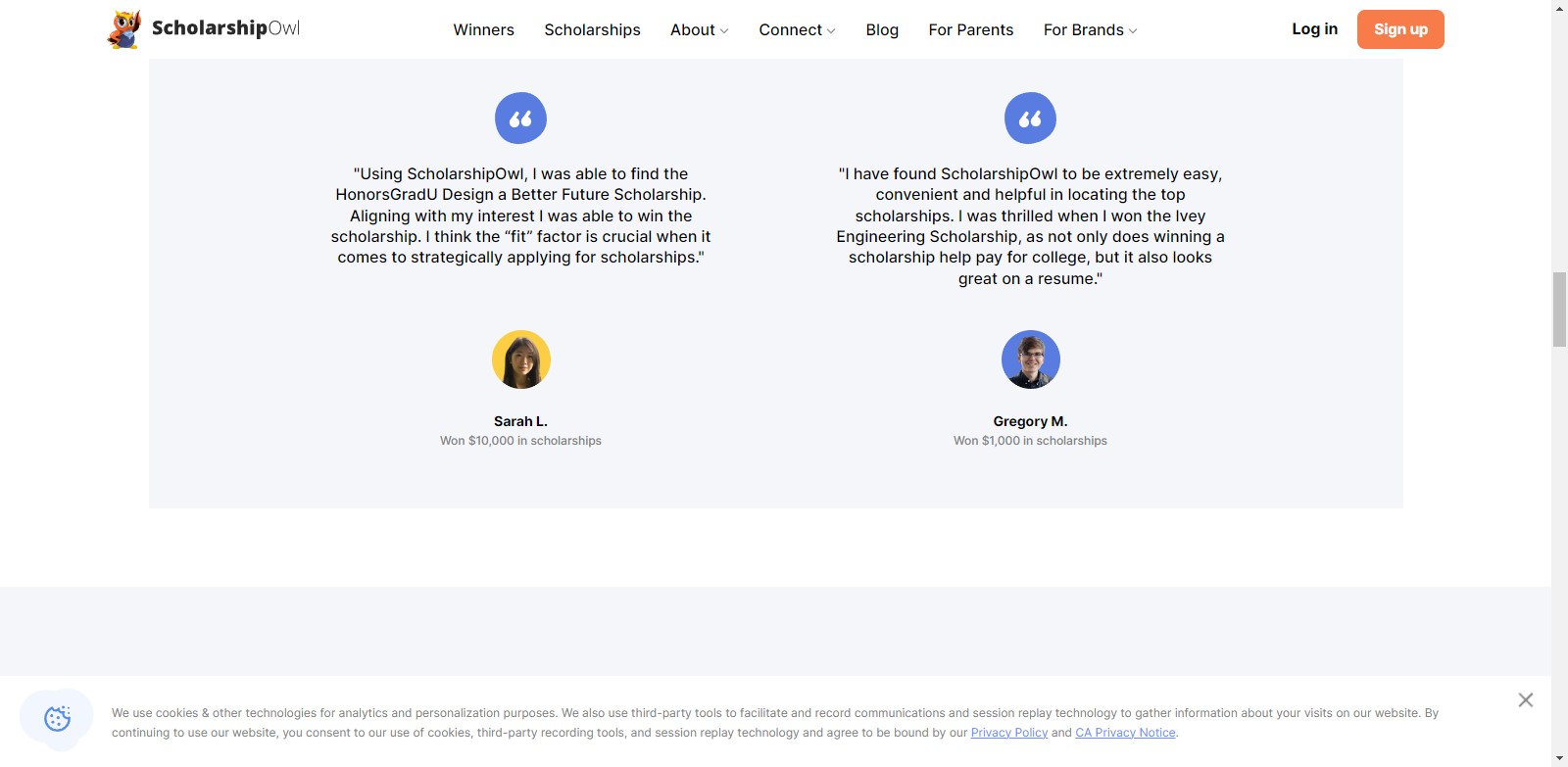Open the CA Privacy Notice link
The height and width of the screenshot is (767, 1568).
[1125, 733]
